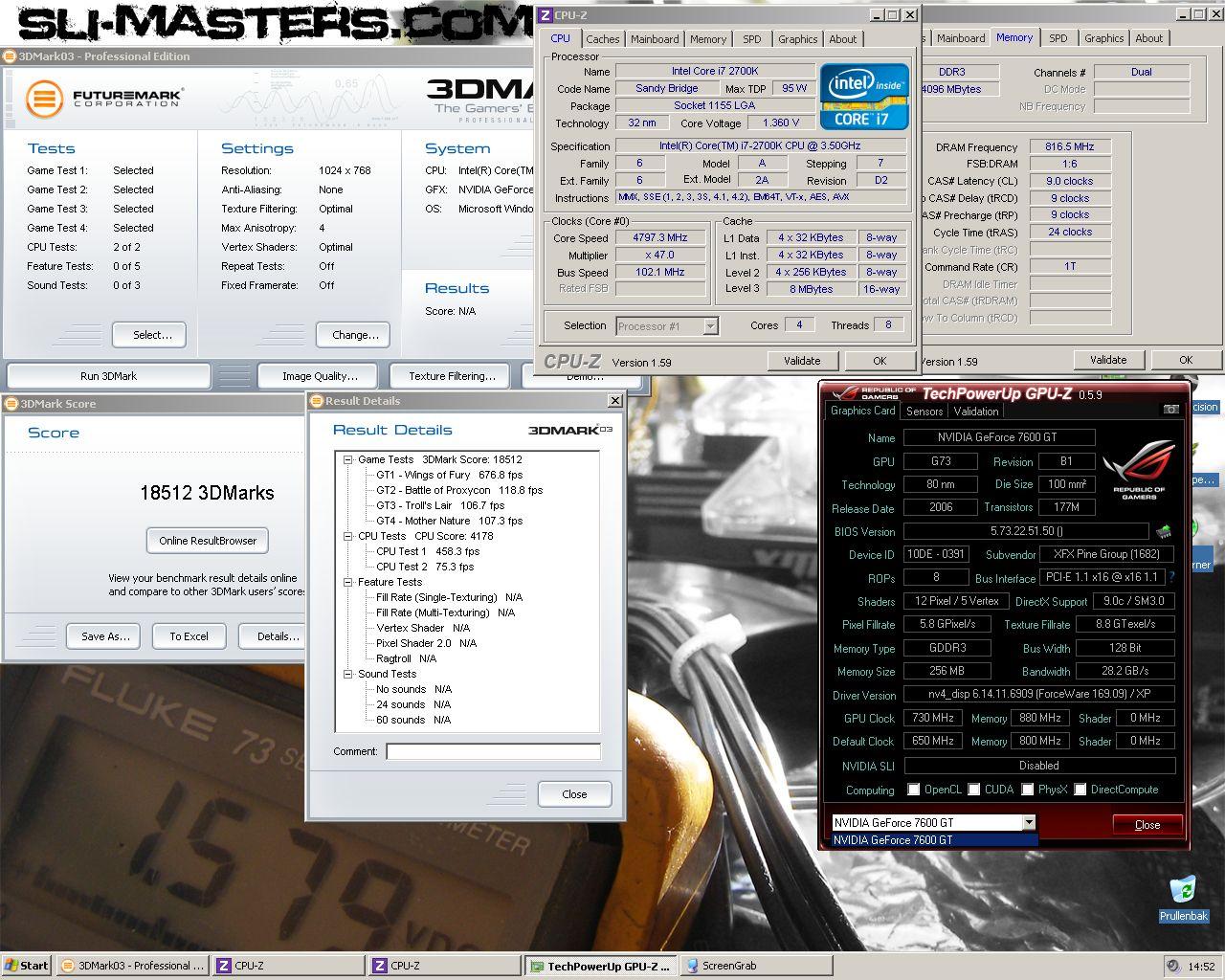Open the Online ResultBrowser
1225x980 pixels.
(x=208, y=541)
